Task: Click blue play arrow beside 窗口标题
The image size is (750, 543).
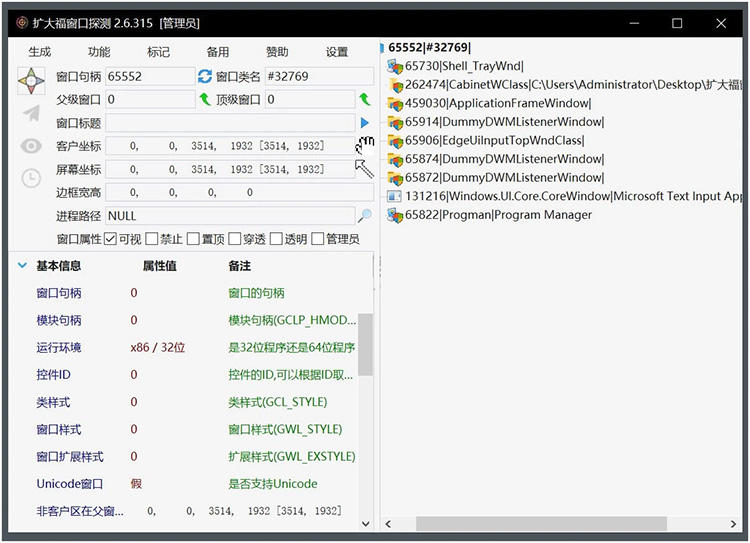Action: pos(364,122)
